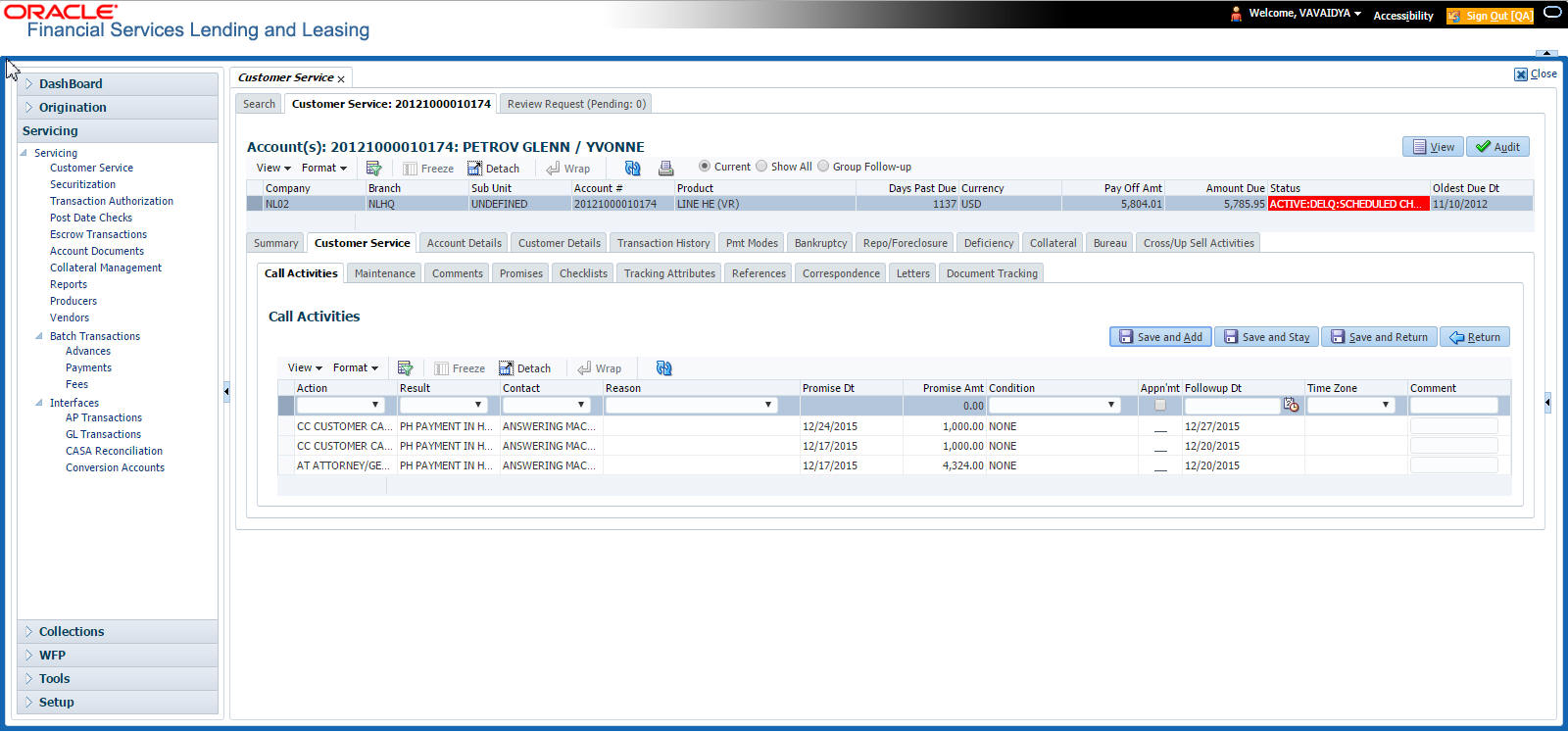Screen dimensions: 1568x732
Task: Click the user icon beside Welcome
Action: [1236, 14]
